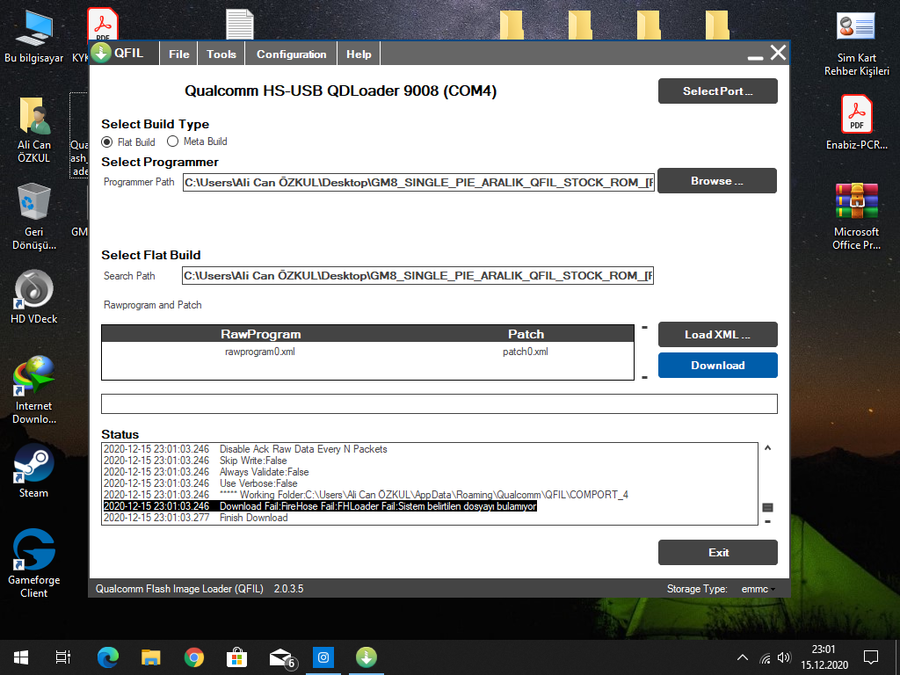Click the Exit button
Screen dimensions: 900x675
(717, 553)
